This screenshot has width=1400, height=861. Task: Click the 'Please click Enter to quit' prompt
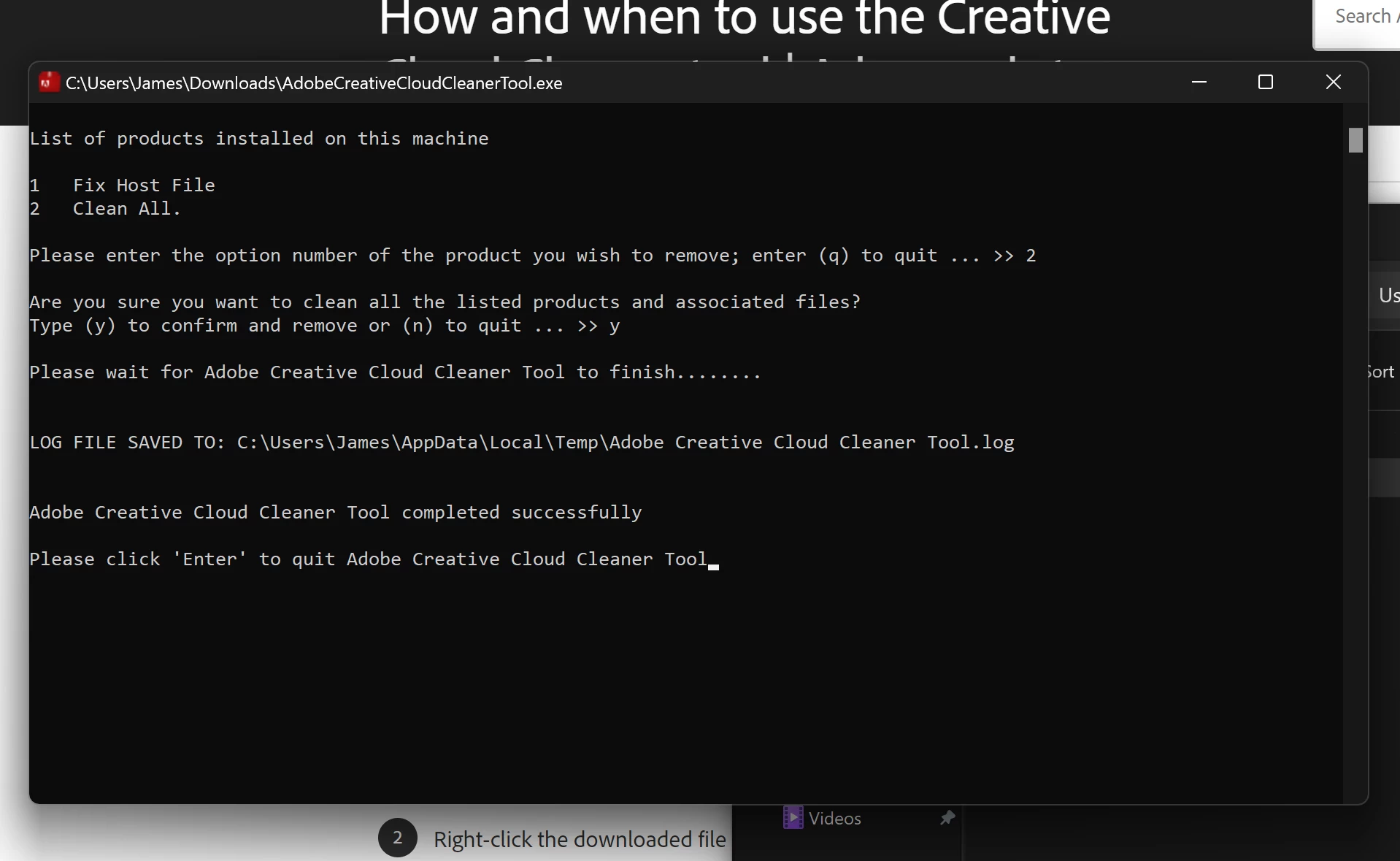tap(369, 559)
